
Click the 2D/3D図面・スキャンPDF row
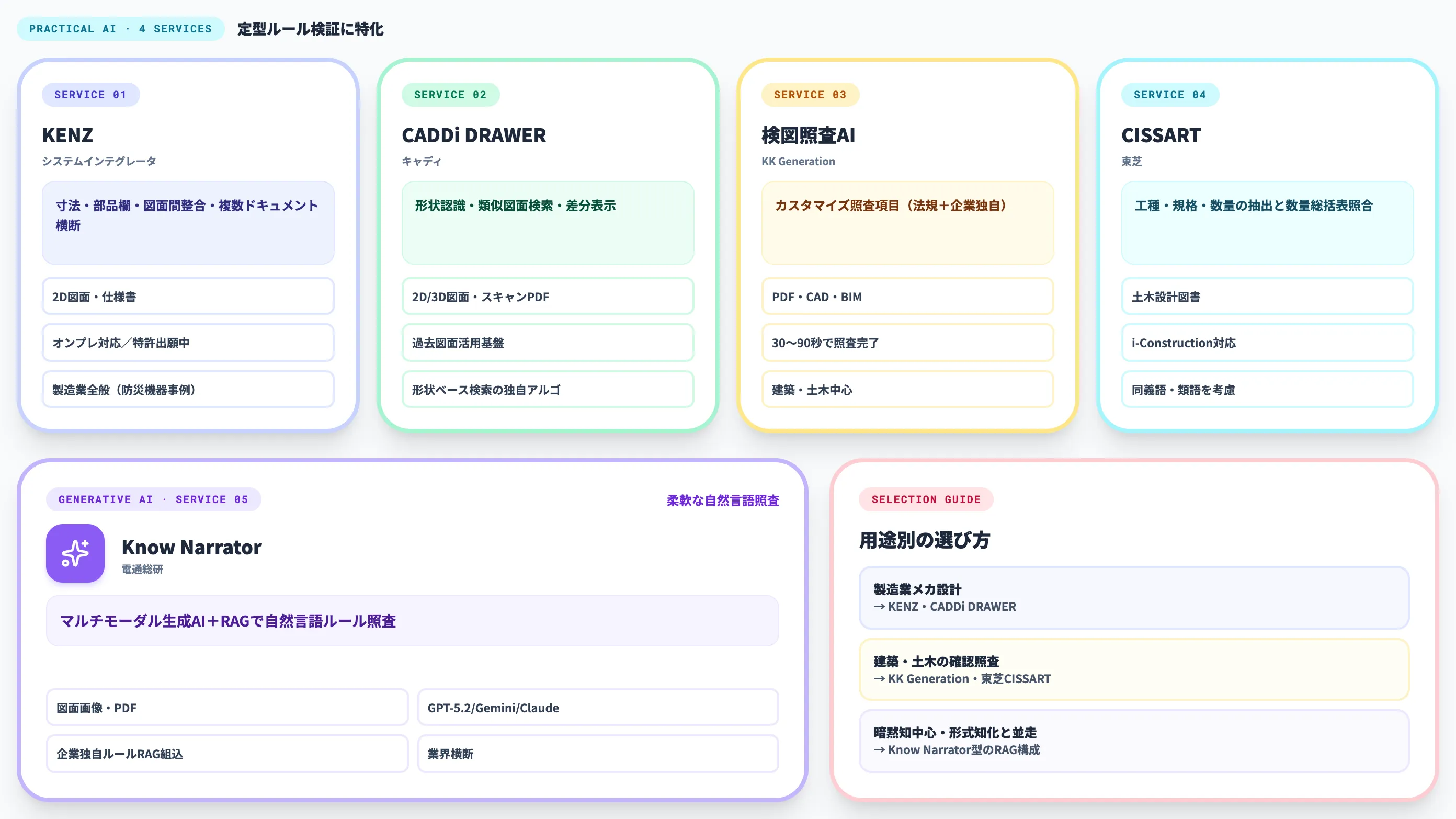[548, 296]
